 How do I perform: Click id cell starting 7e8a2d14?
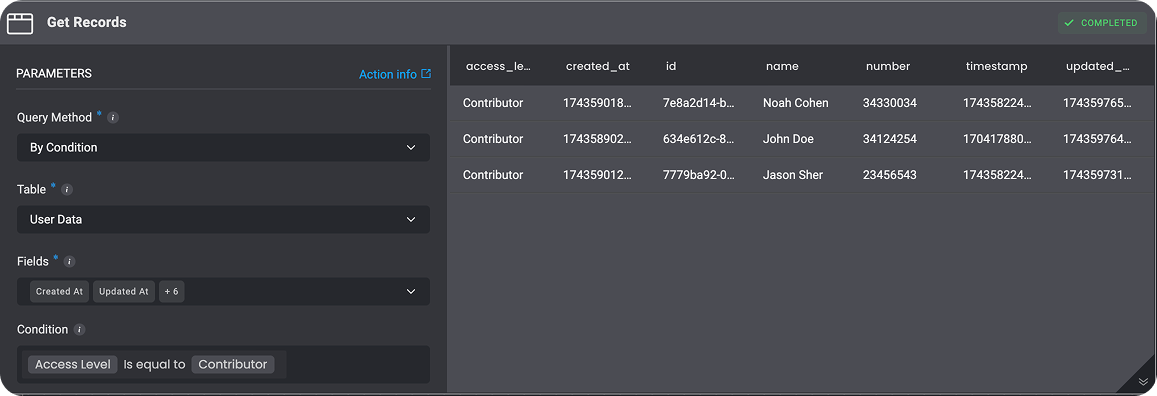click(698, 103)
